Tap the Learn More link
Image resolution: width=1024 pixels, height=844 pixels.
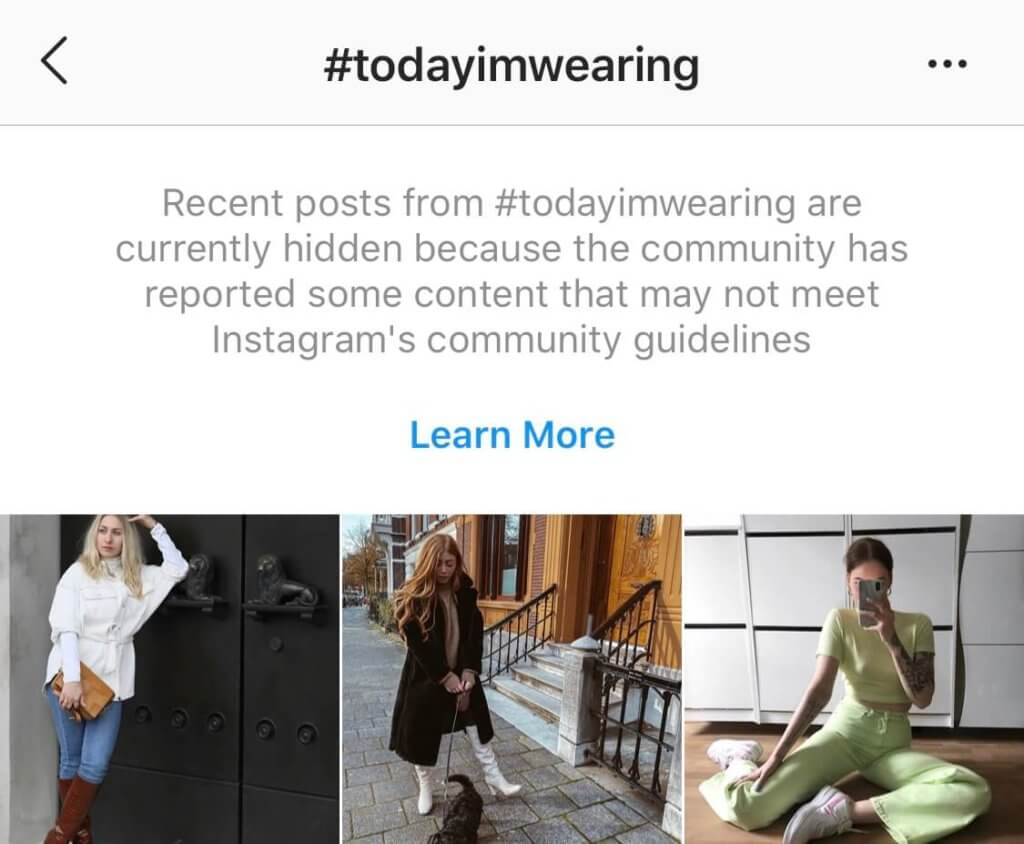point(512,435)
